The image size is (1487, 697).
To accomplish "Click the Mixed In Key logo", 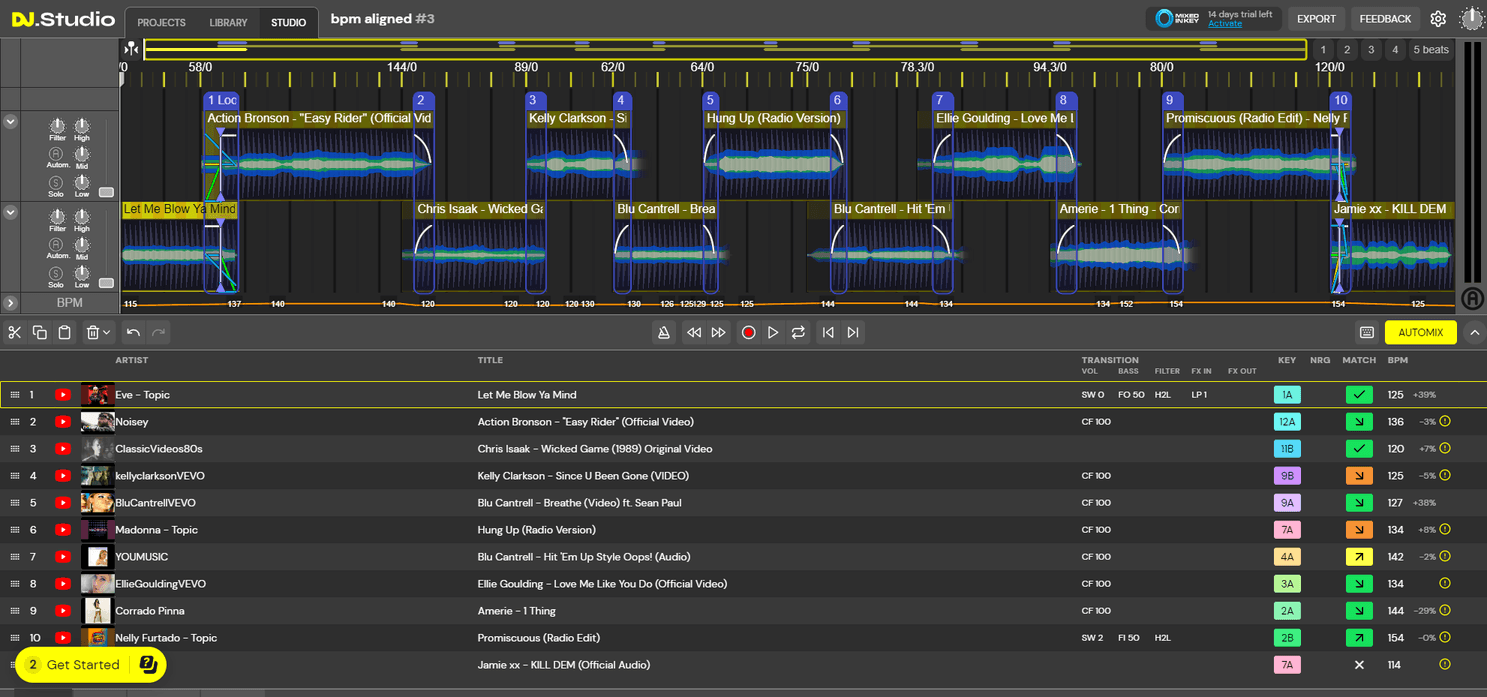I will click(x=1176, y=19).
